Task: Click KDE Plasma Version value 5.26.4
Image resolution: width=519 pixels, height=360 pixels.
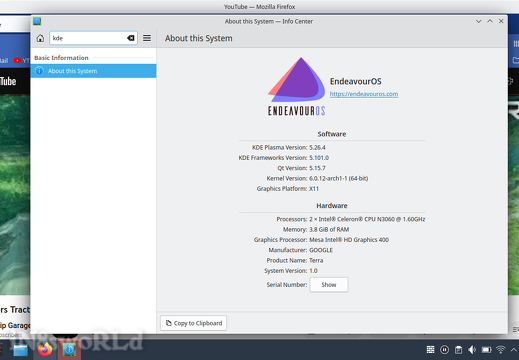Action: [317, 147]
